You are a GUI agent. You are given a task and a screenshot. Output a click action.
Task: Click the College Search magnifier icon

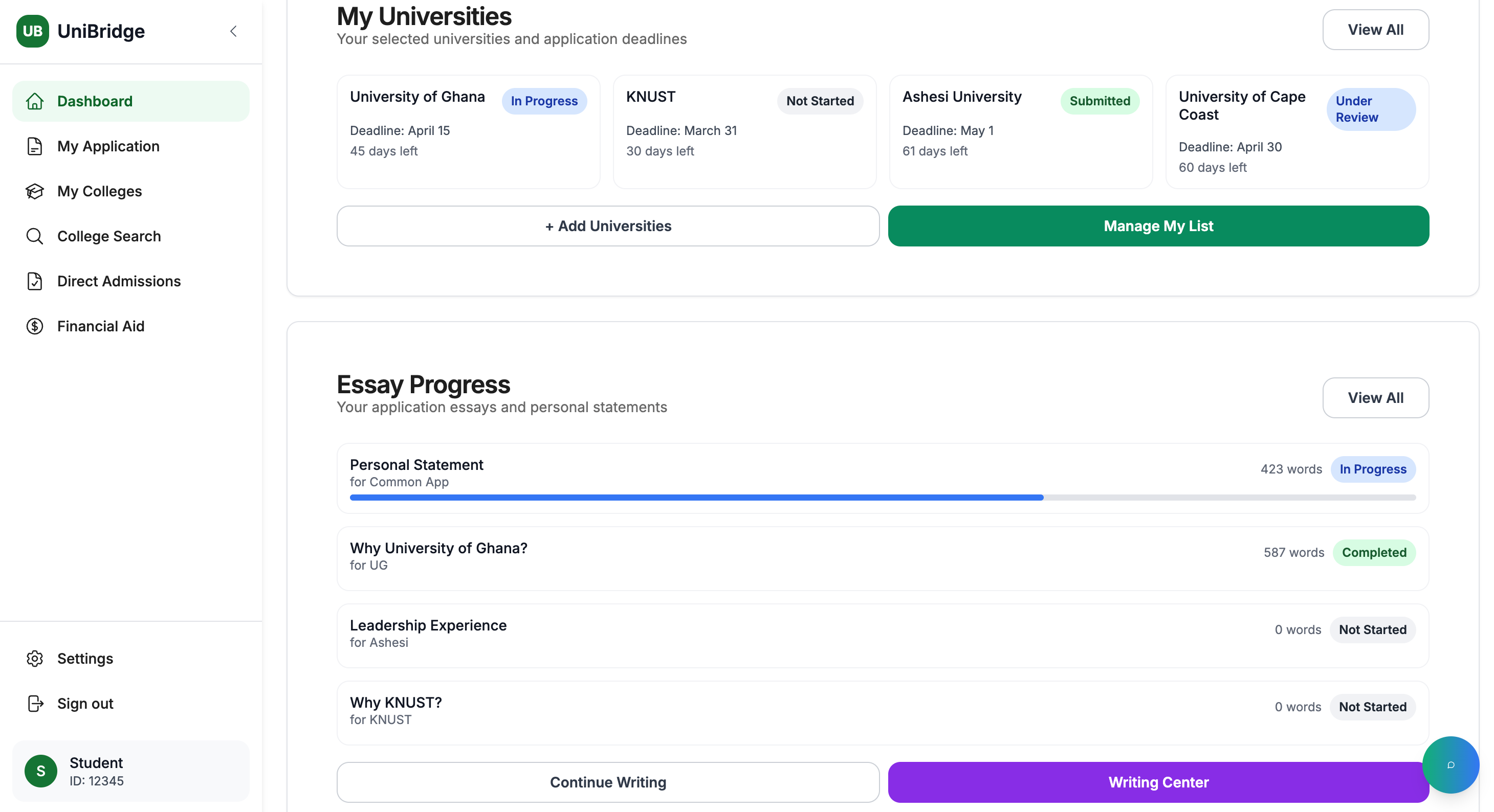[x=35, y=236]
